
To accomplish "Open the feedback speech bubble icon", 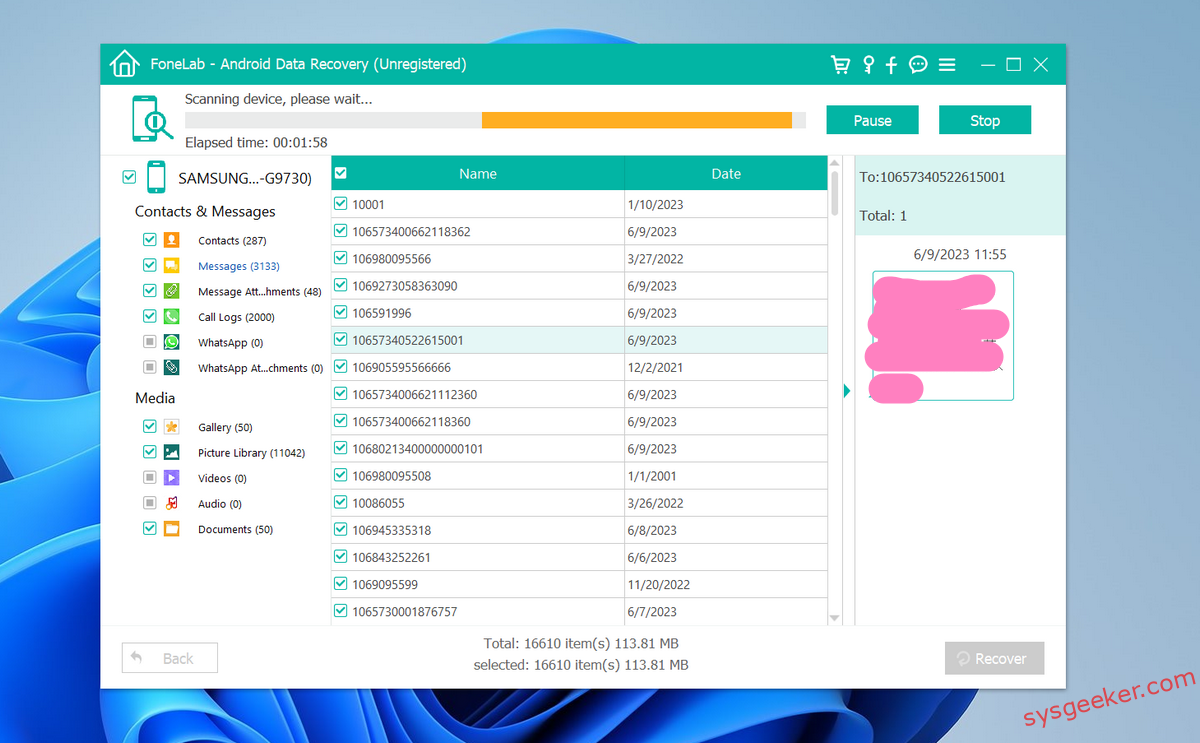I will point(918,64).
